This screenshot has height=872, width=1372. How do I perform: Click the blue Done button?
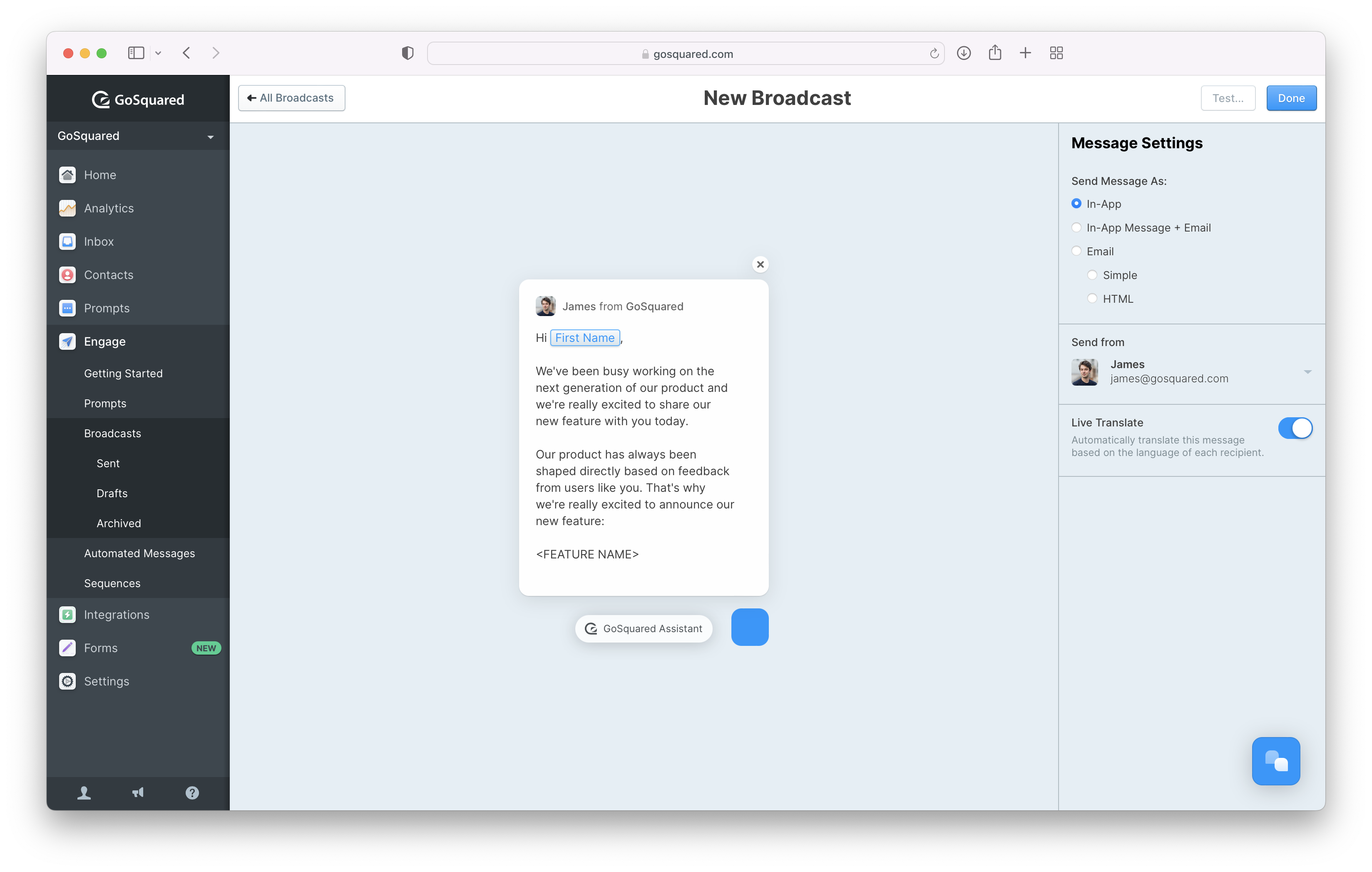tap(1291, 98)
